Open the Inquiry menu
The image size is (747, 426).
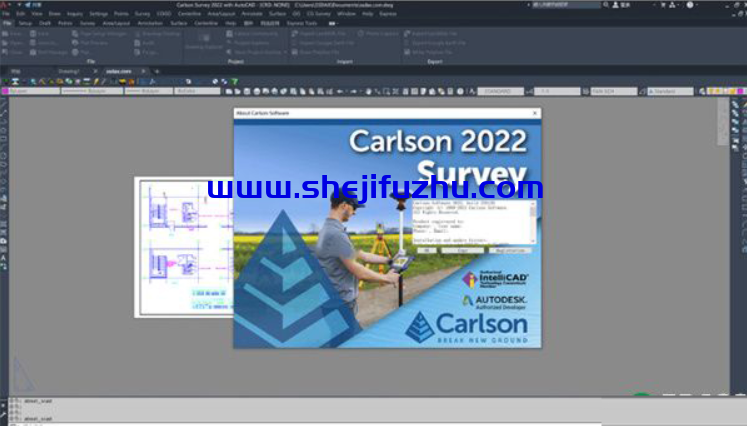(75, 14)
